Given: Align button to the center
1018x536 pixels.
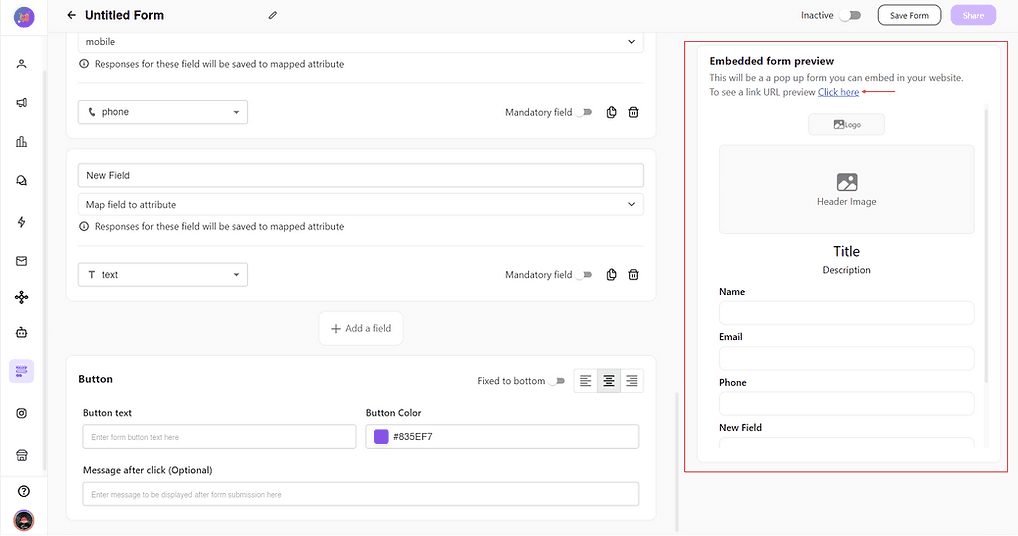Looking at the screenshot, I should (x=609, y=381).
